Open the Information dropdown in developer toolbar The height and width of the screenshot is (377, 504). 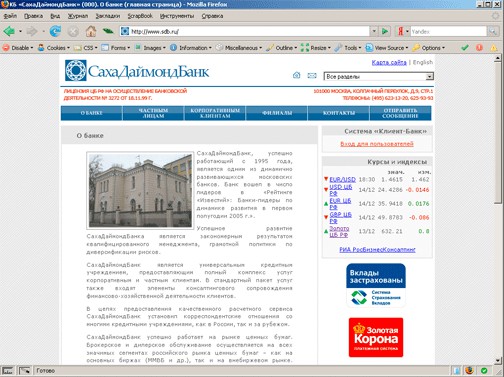pos(191,48)
